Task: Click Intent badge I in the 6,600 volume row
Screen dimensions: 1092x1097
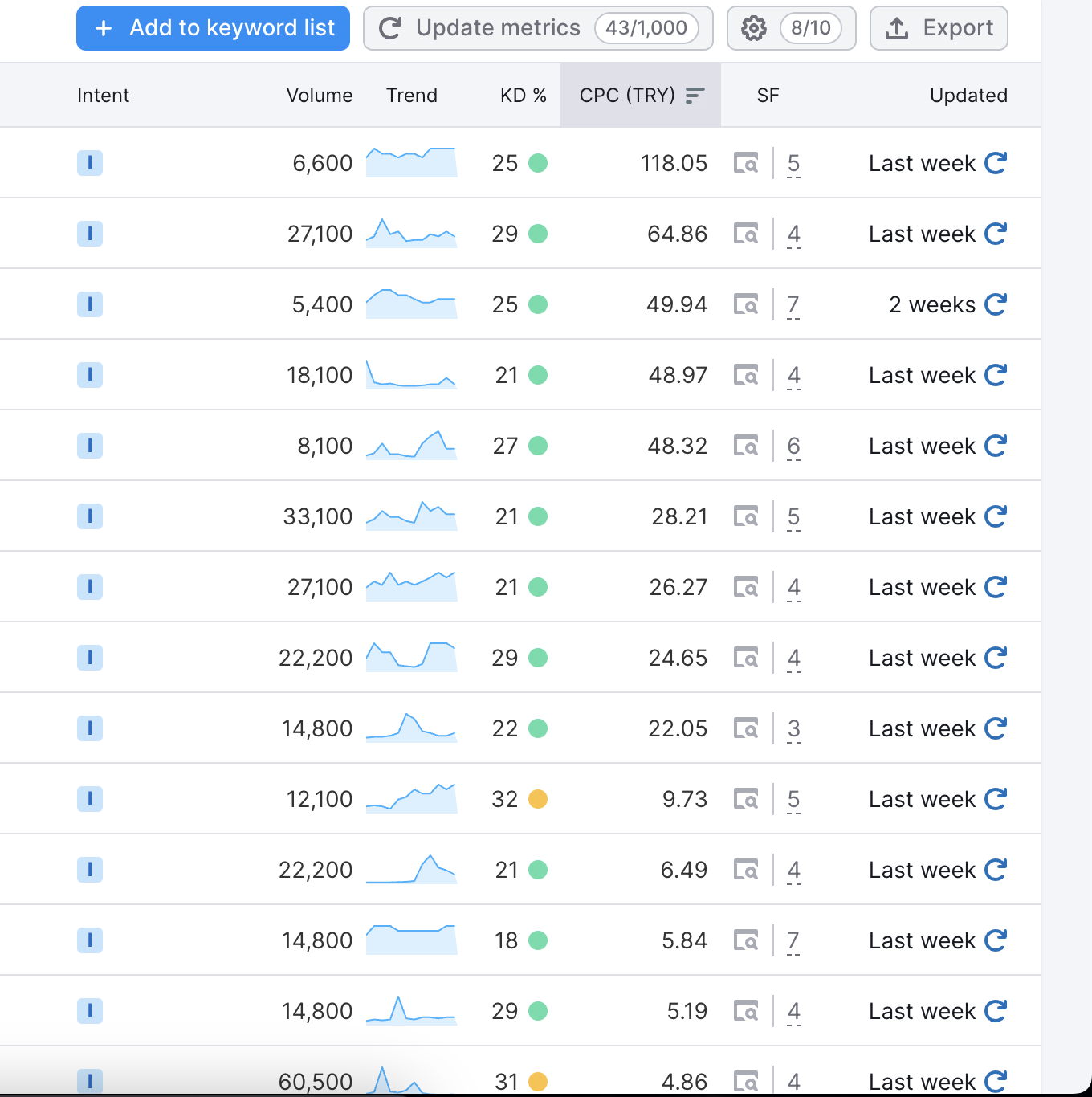Action: [90, 163]
